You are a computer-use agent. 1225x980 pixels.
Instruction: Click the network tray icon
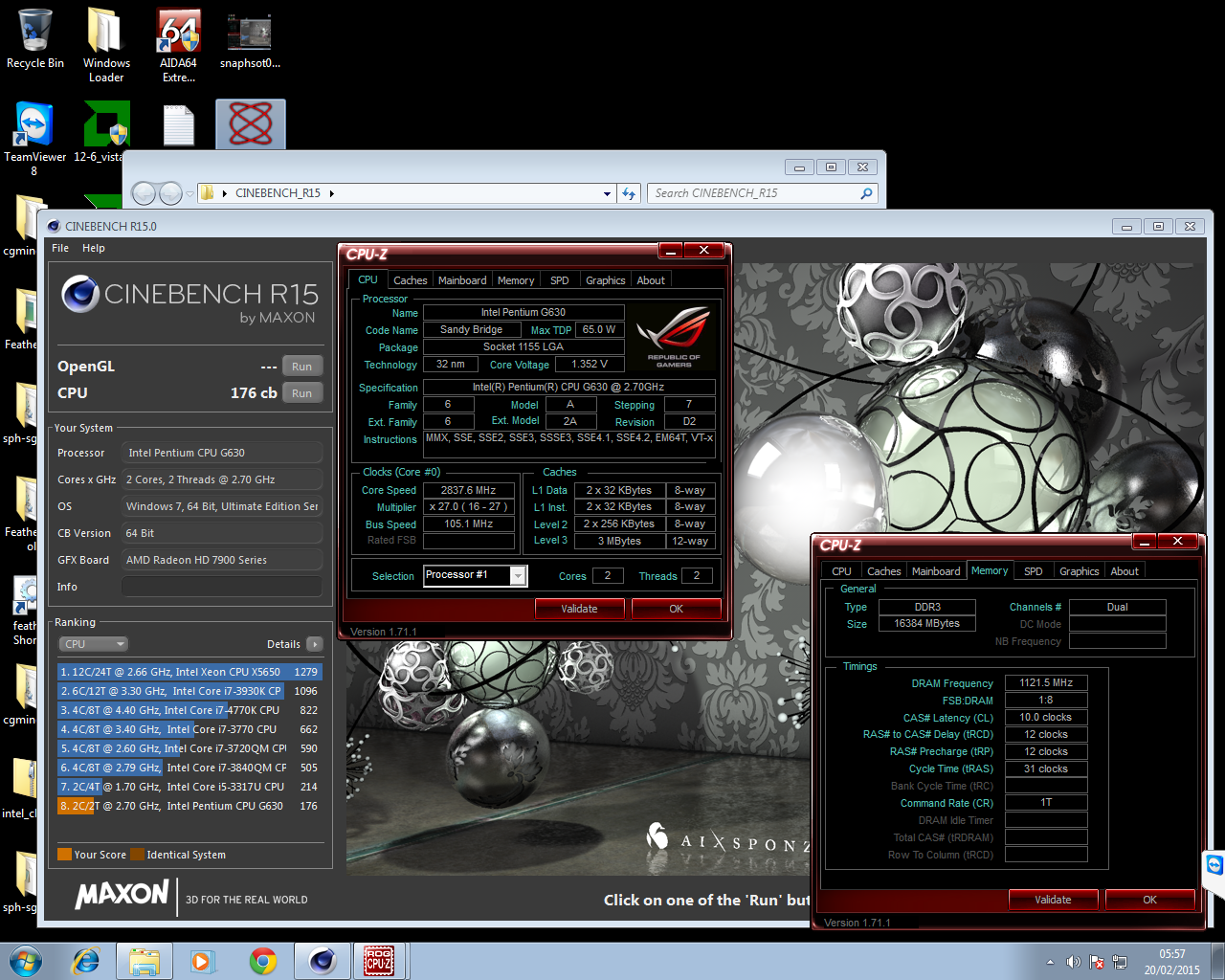(1120, 962)
